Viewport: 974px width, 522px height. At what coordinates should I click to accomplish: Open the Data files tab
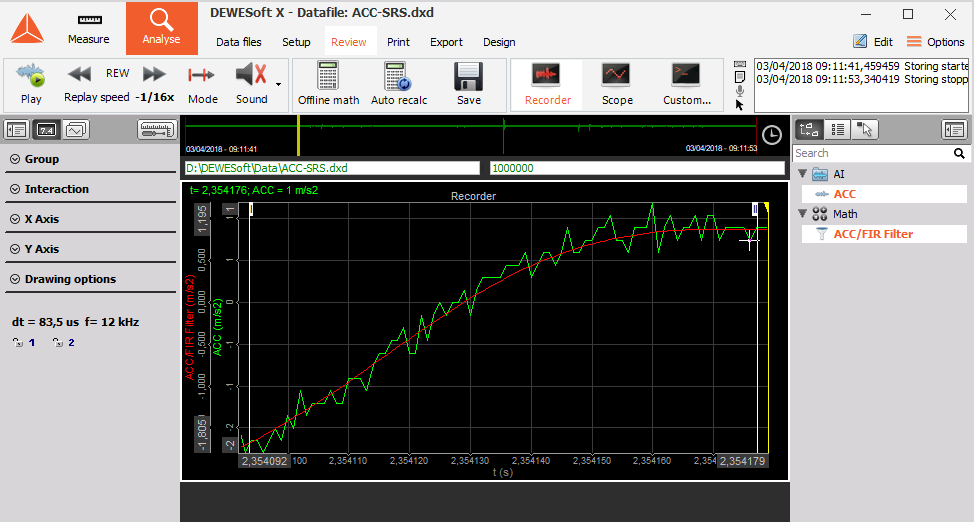point(239,42)
